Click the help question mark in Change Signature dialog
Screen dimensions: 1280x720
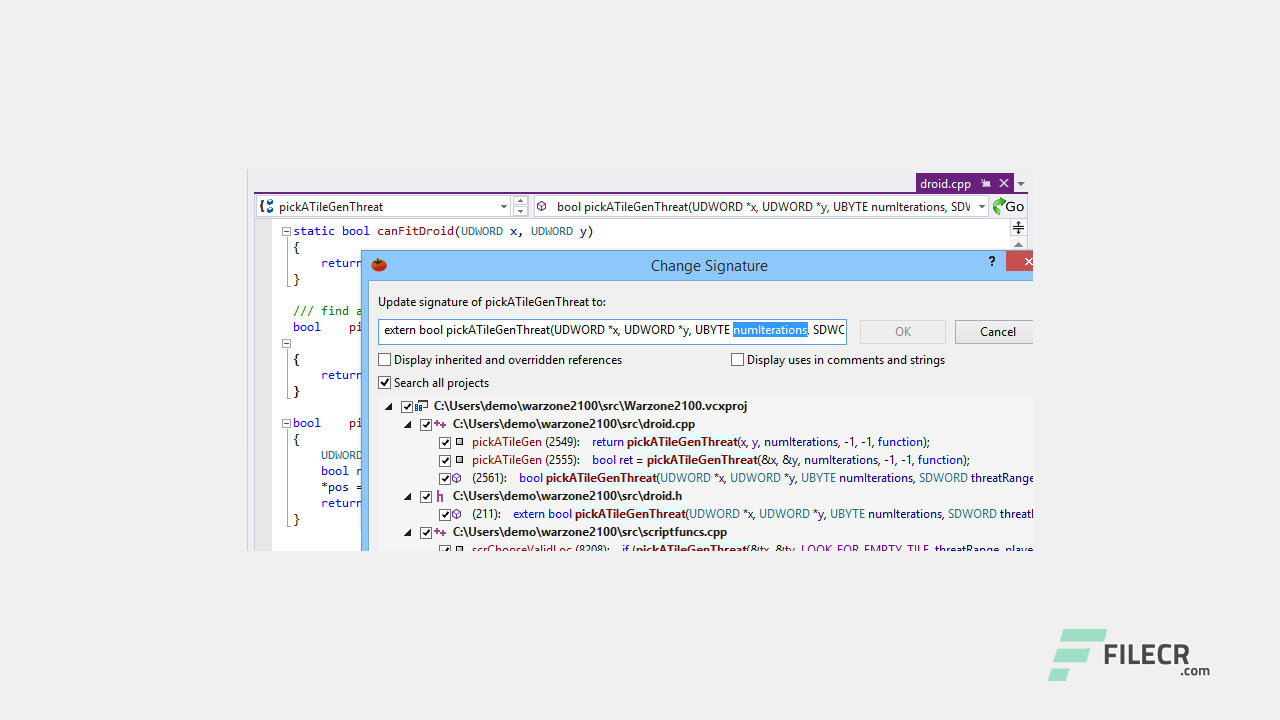coord(992,261)
